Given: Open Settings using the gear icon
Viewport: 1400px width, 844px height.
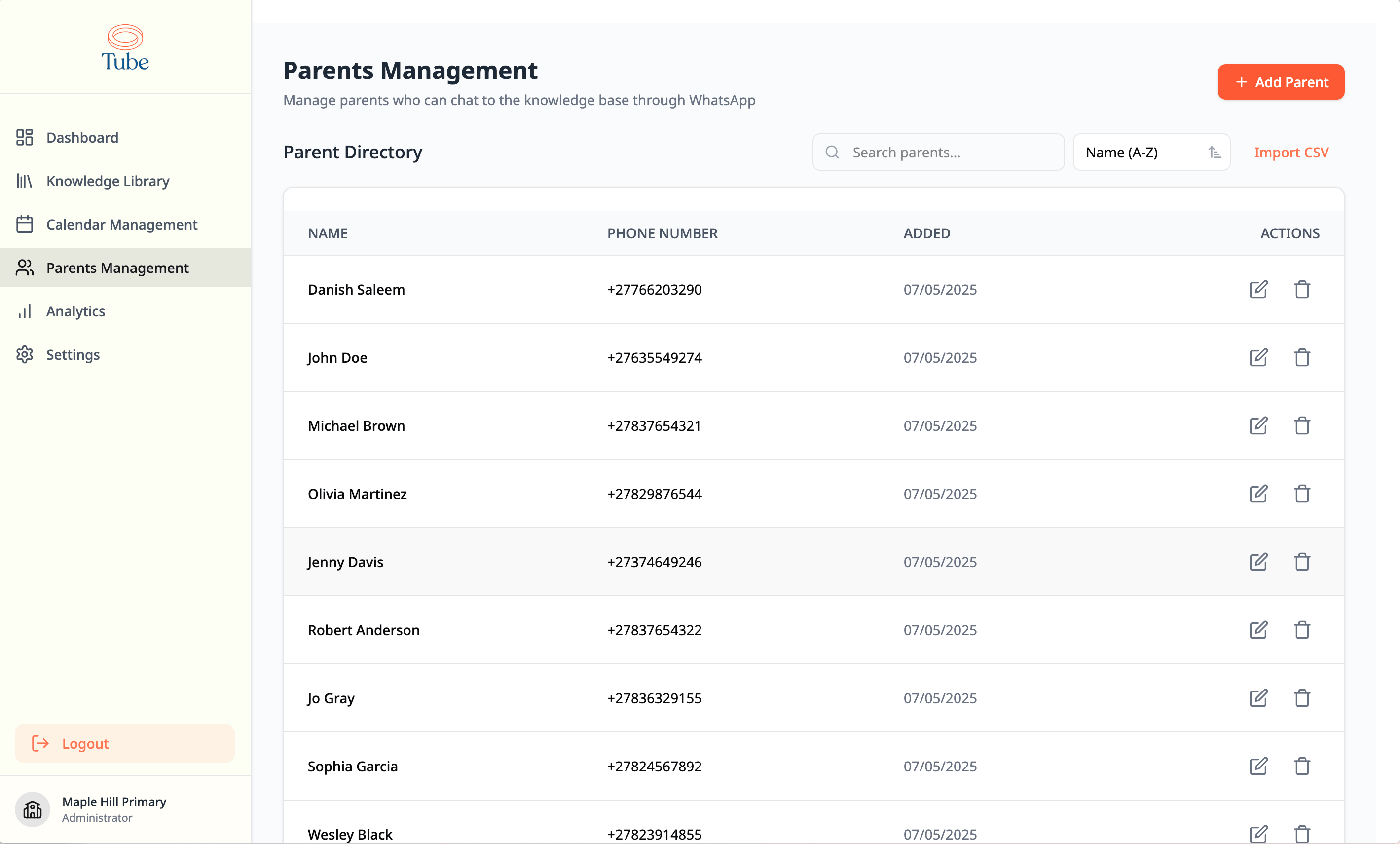Looking at the screenshot, I should [25, 354].
